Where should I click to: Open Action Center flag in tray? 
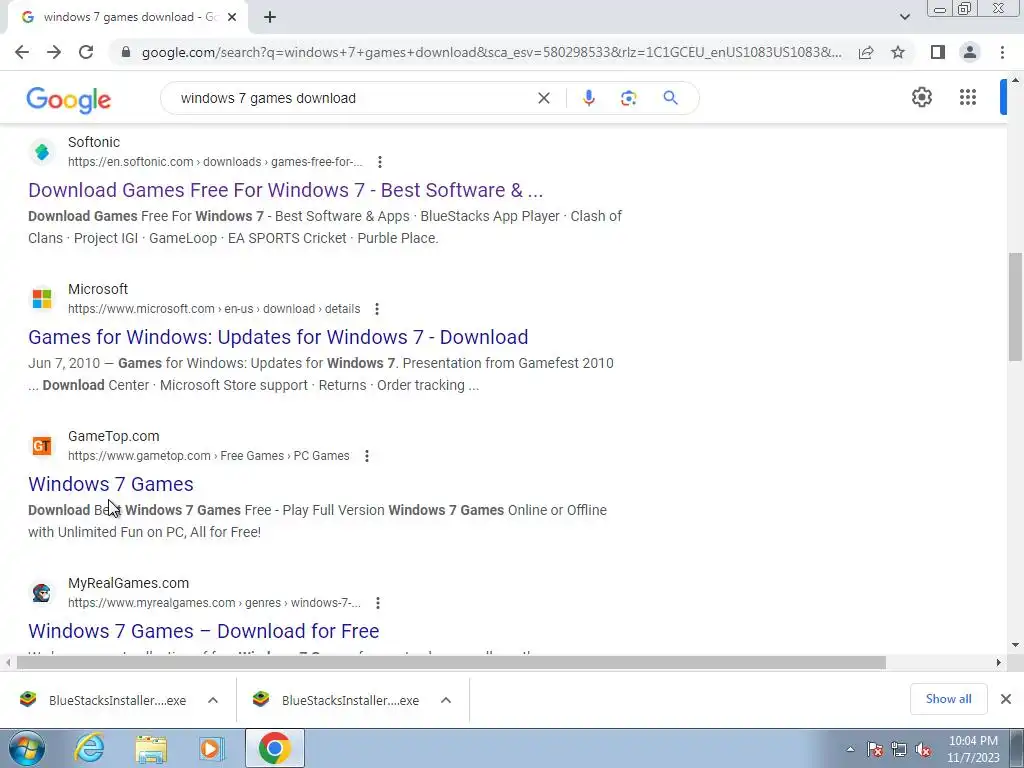pos(875,750)
